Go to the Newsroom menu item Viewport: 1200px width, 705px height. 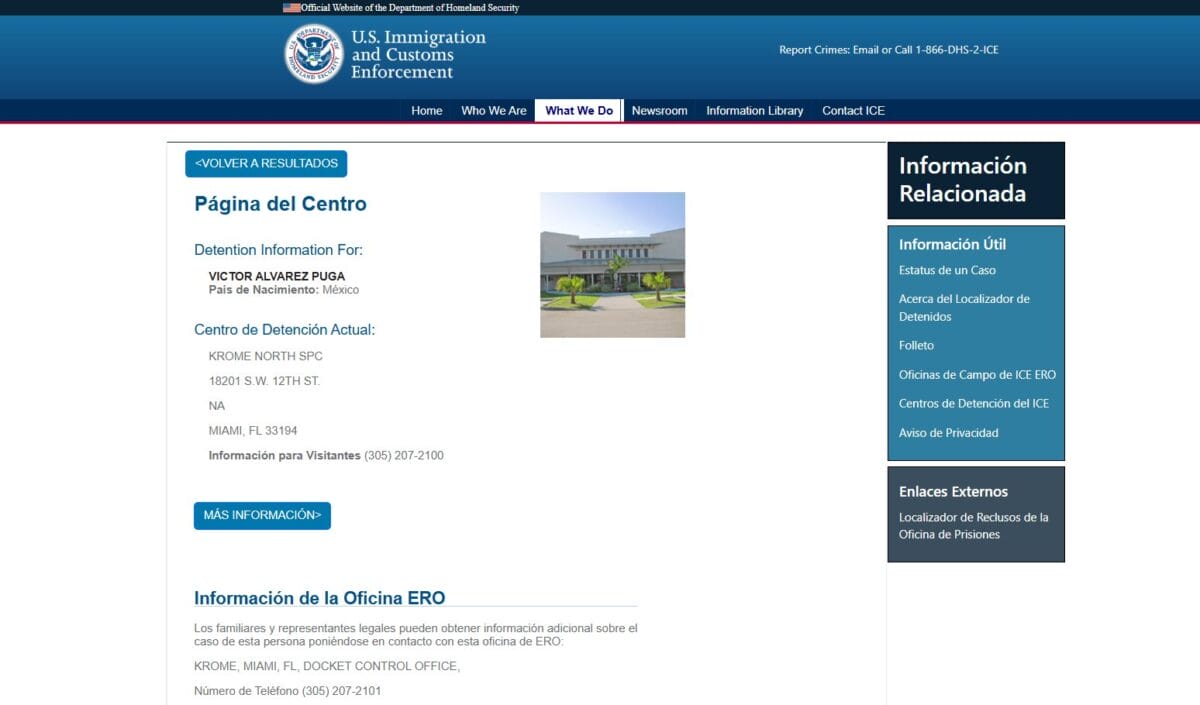point(659,111)
